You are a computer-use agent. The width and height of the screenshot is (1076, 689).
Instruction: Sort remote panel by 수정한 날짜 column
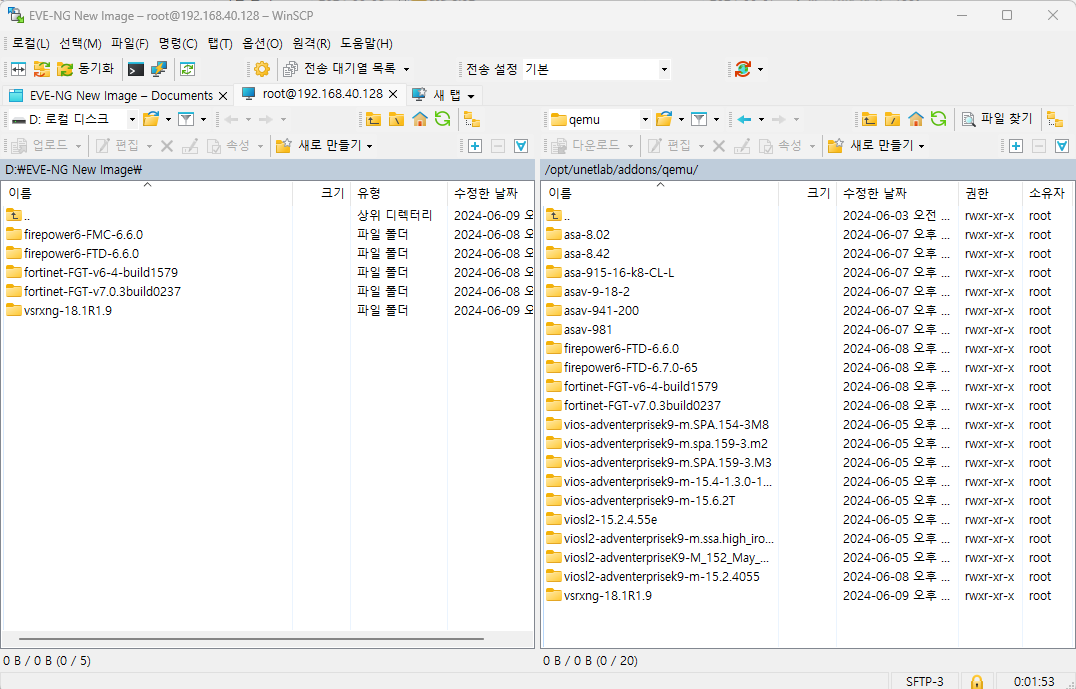[x=897, y=194]
